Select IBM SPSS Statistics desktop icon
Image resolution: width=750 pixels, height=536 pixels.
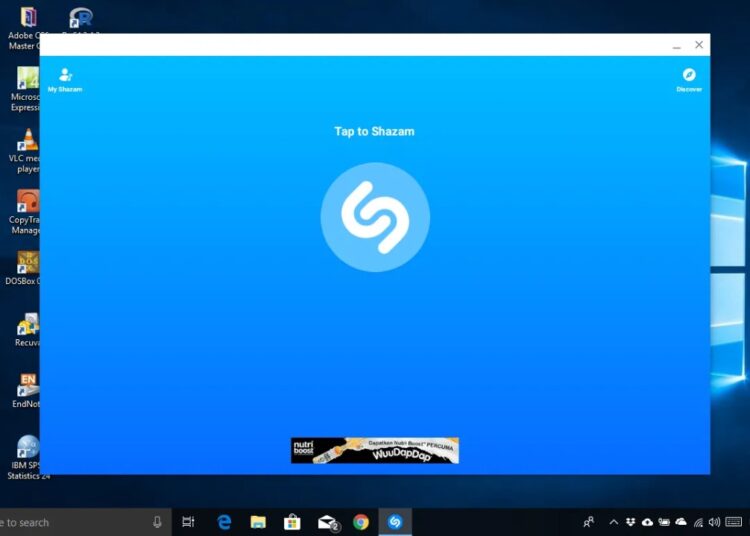[28, 457]
